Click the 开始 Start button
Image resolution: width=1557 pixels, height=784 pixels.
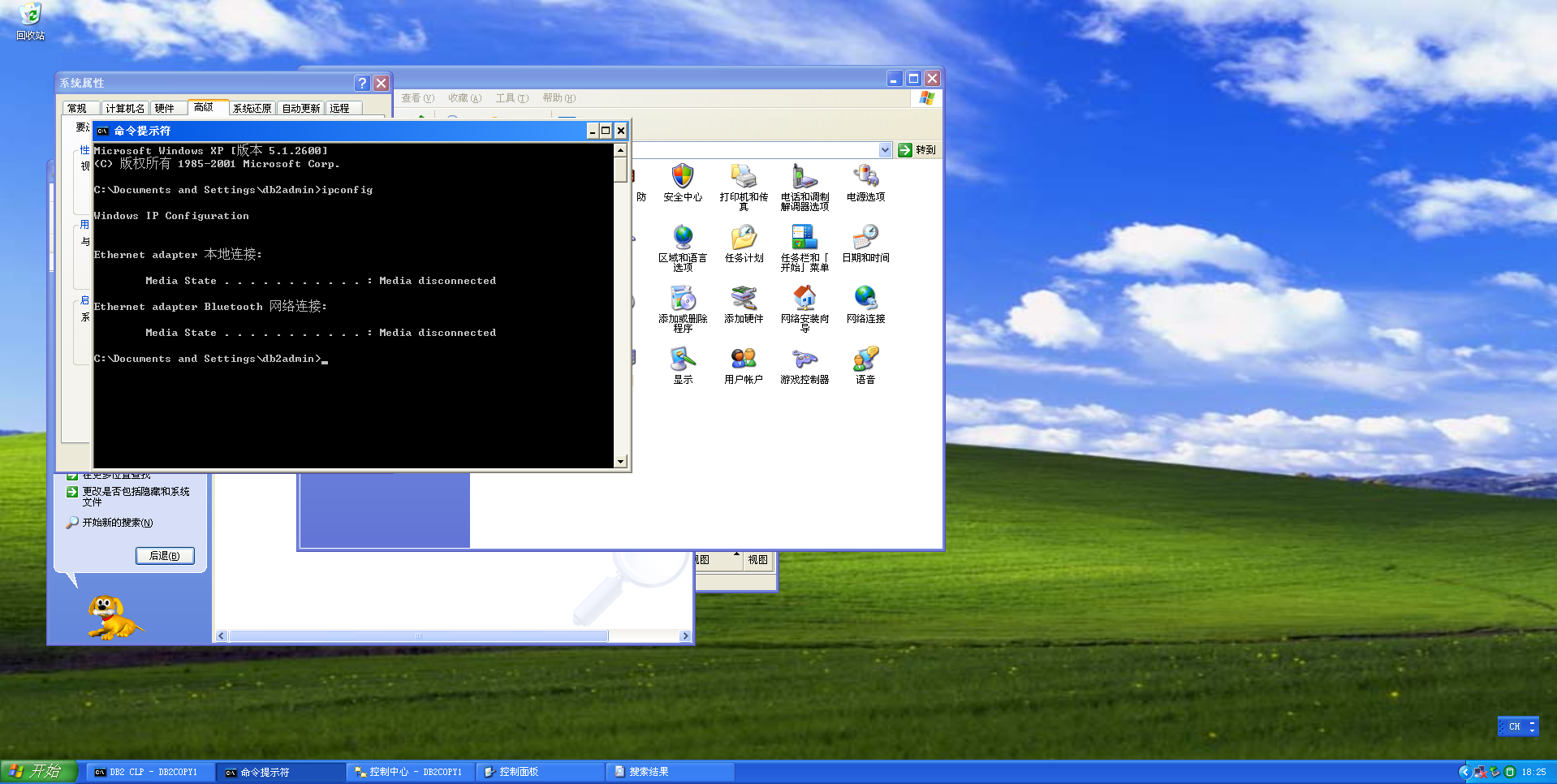point(39,771)
